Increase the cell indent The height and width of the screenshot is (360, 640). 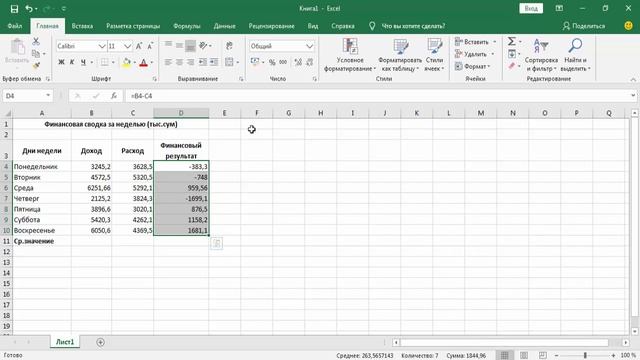coord(214,62)
